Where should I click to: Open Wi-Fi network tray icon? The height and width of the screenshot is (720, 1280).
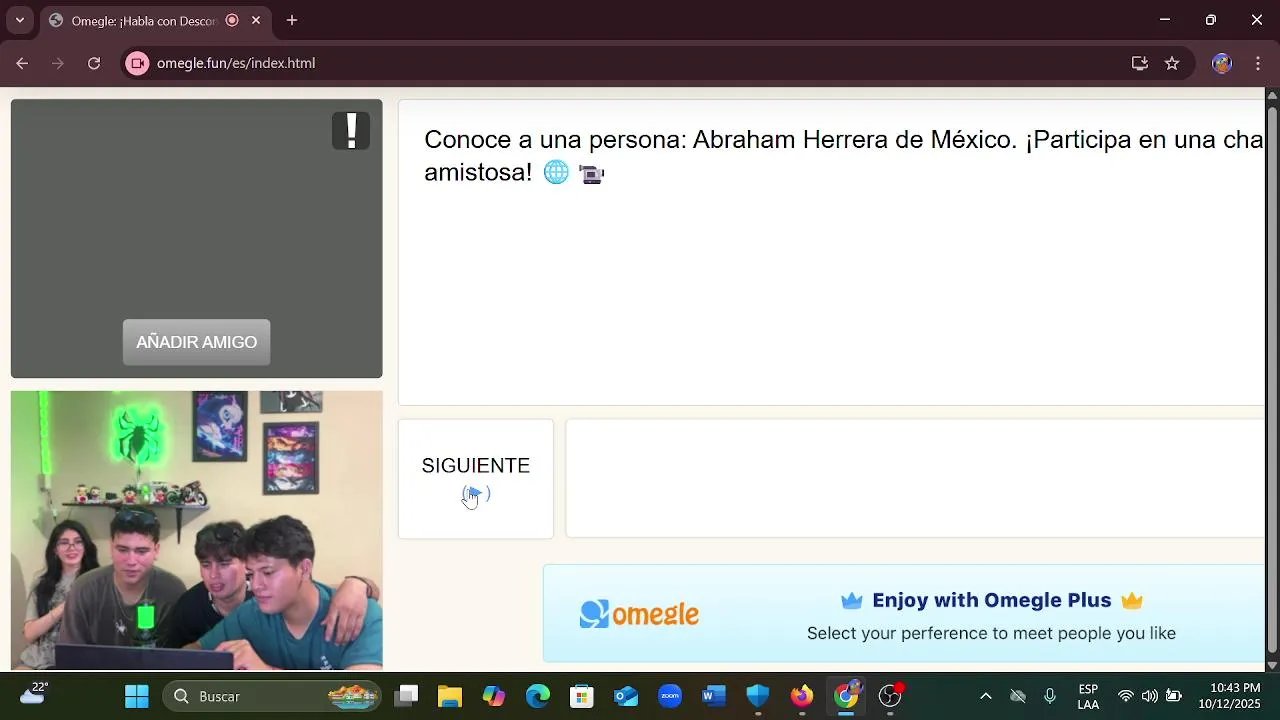1126,696
